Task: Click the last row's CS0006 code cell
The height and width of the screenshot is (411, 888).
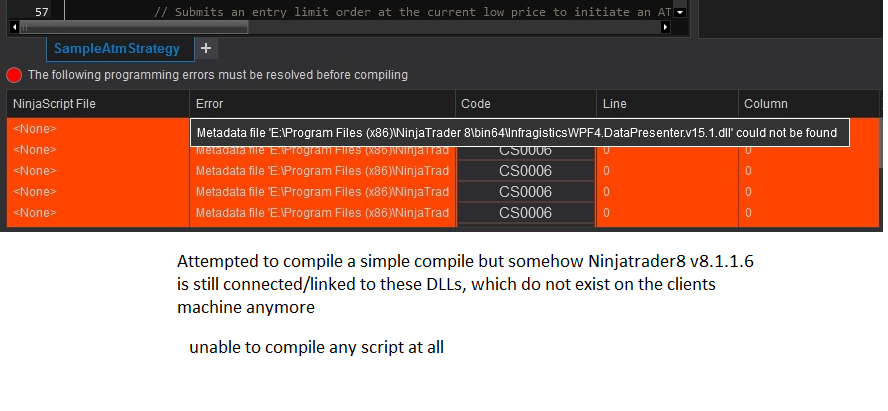Action: [x=525, y=213]
